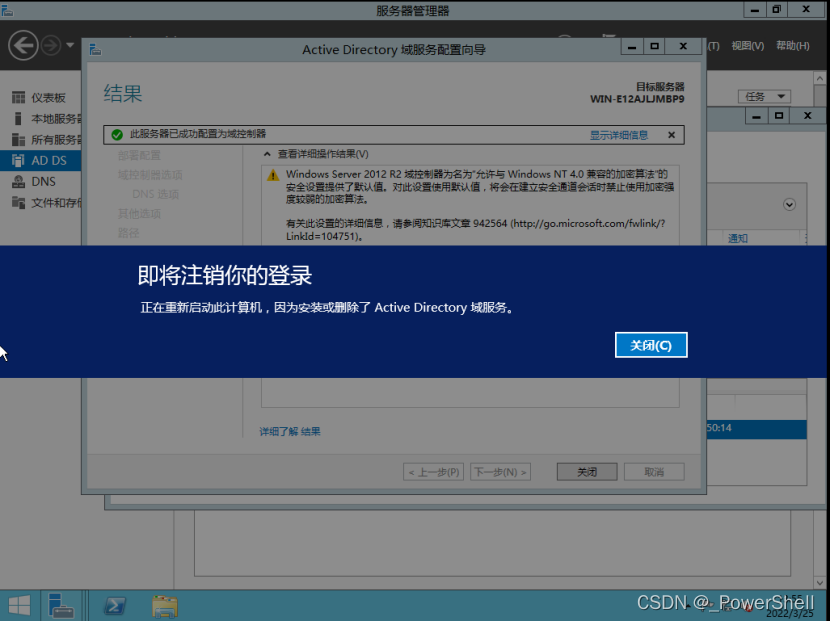Click the Windows Start button

20,606
